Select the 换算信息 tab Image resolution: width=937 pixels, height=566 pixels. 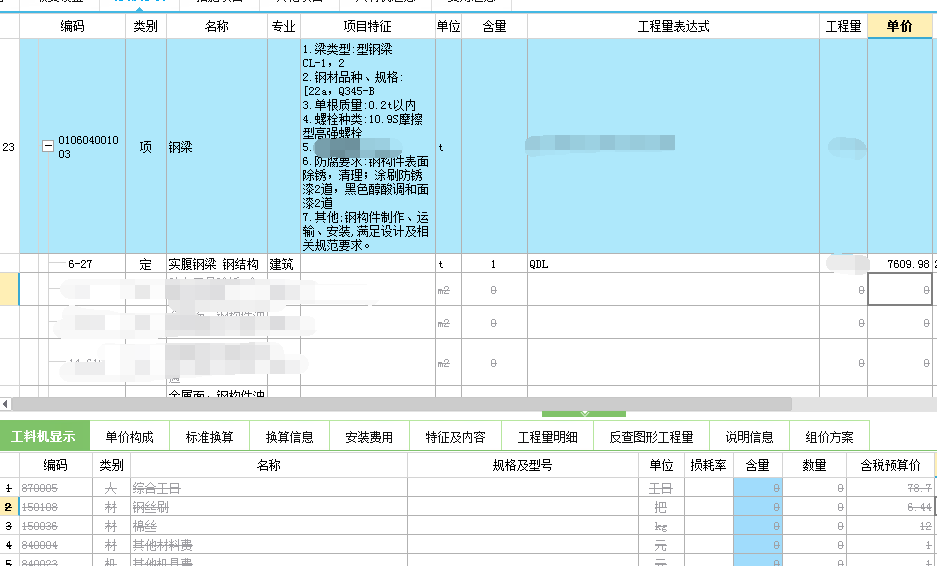[x=289, y=437]
